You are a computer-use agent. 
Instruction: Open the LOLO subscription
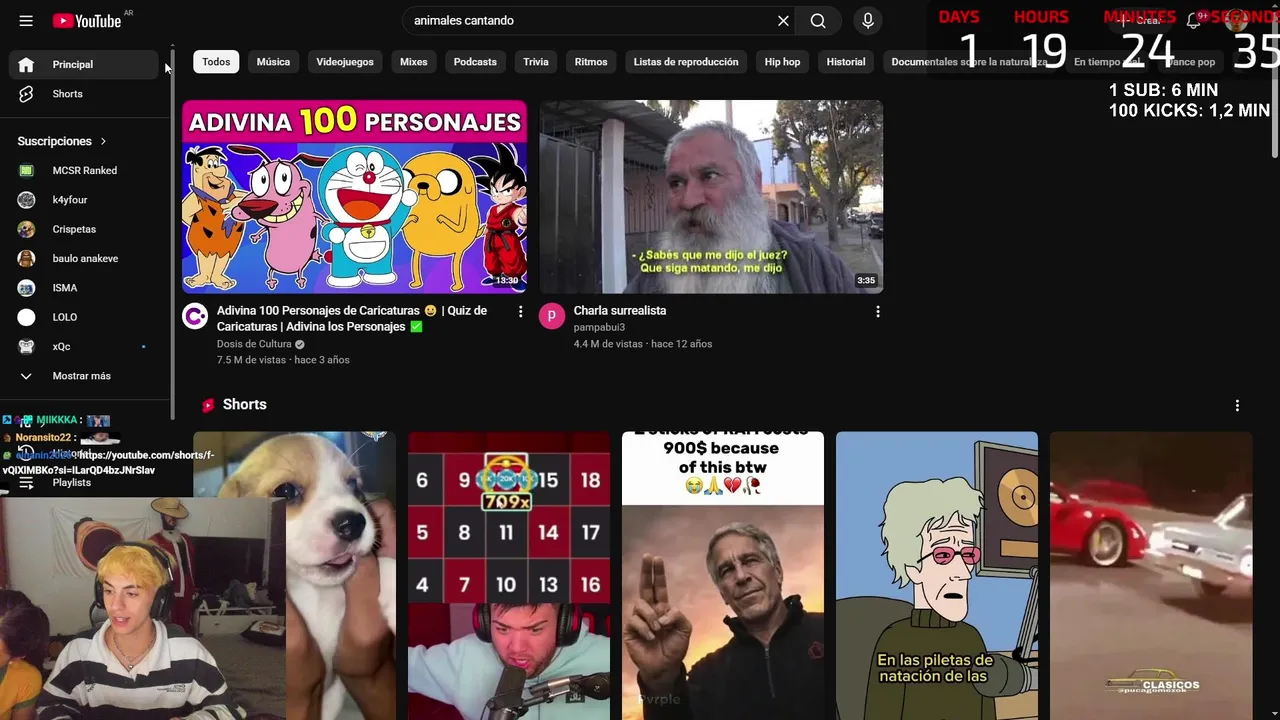(84, 317)
